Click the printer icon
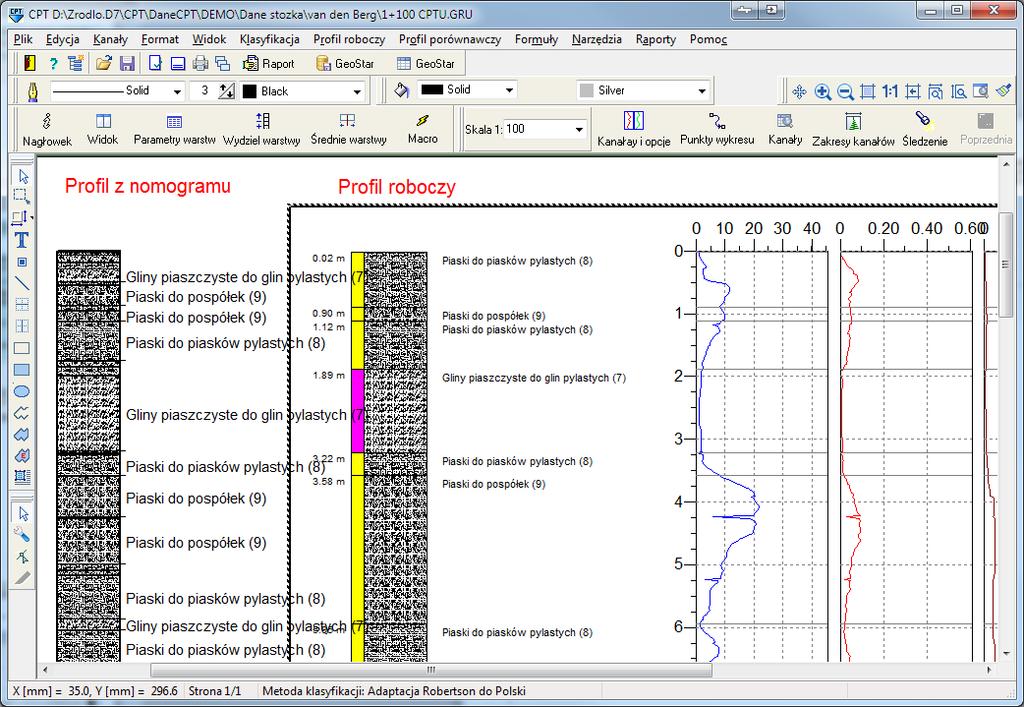This screenshot has height=707, width=1024. (200, 63)
